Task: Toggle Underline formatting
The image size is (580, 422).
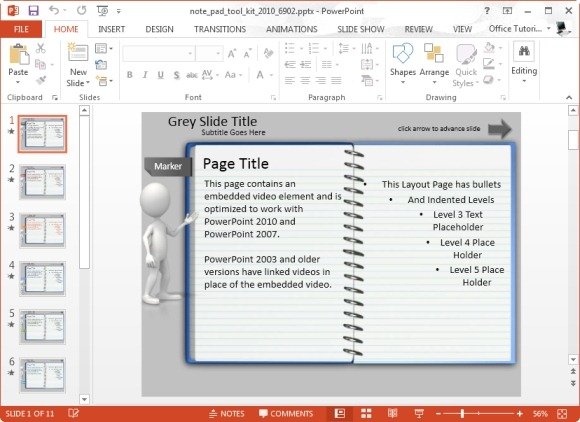Action: (161, 75)
